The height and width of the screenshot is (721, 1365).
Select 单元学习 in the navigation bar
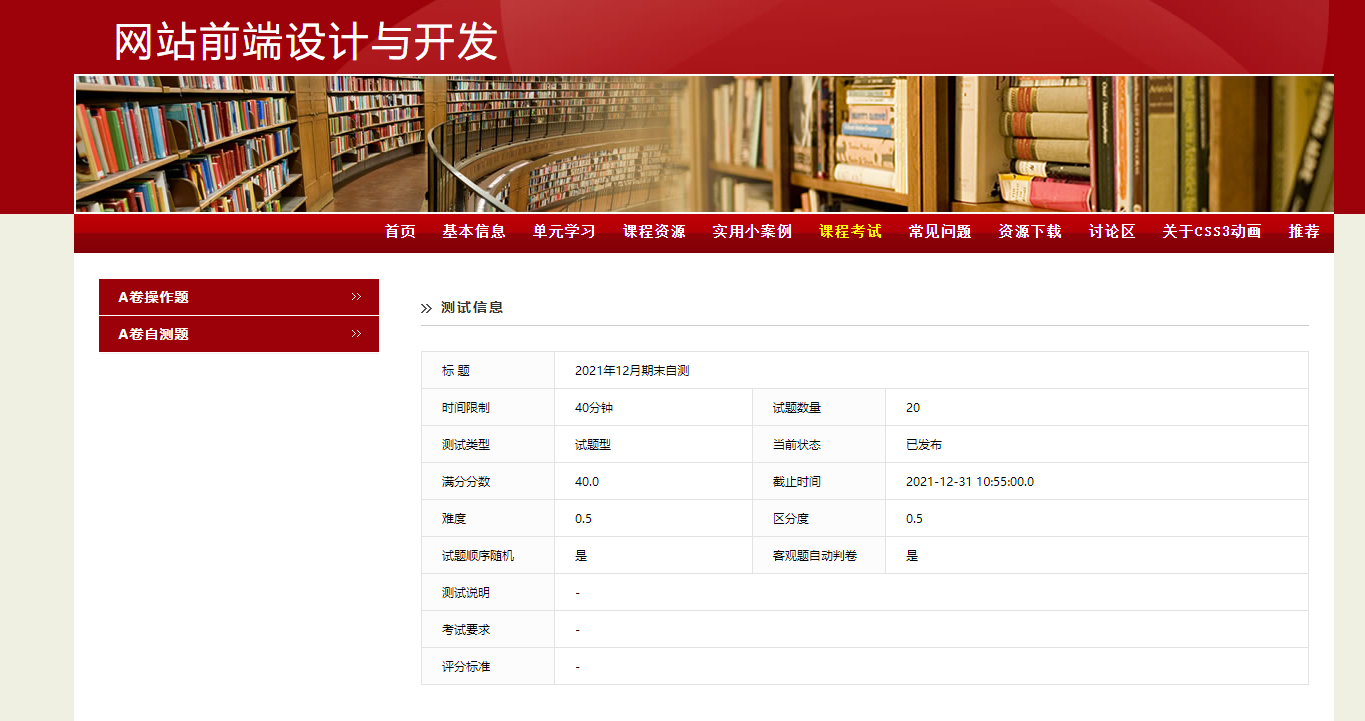tap(564, 232)
